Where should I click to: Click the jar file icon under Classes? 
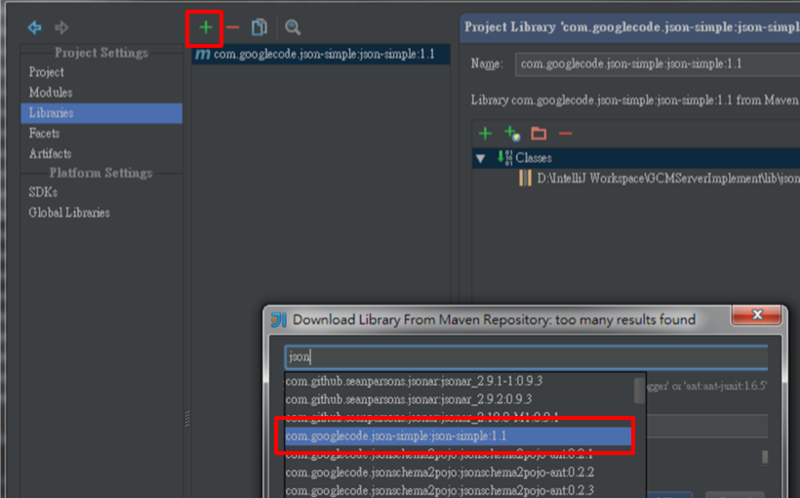(x=525, y=178)
